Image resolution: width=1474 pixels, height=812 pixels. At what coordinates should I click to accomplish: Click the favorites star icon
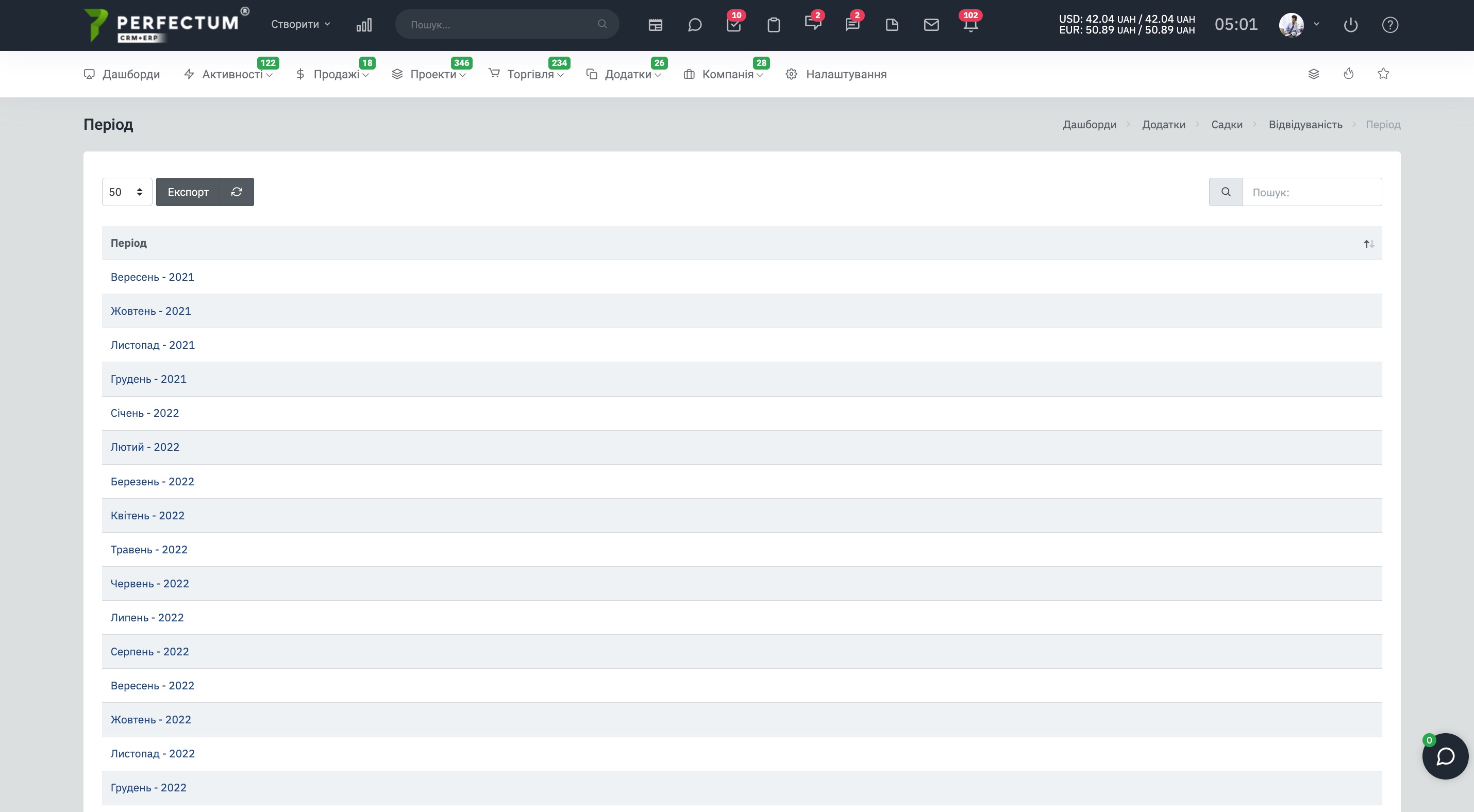click(1383, 74)
